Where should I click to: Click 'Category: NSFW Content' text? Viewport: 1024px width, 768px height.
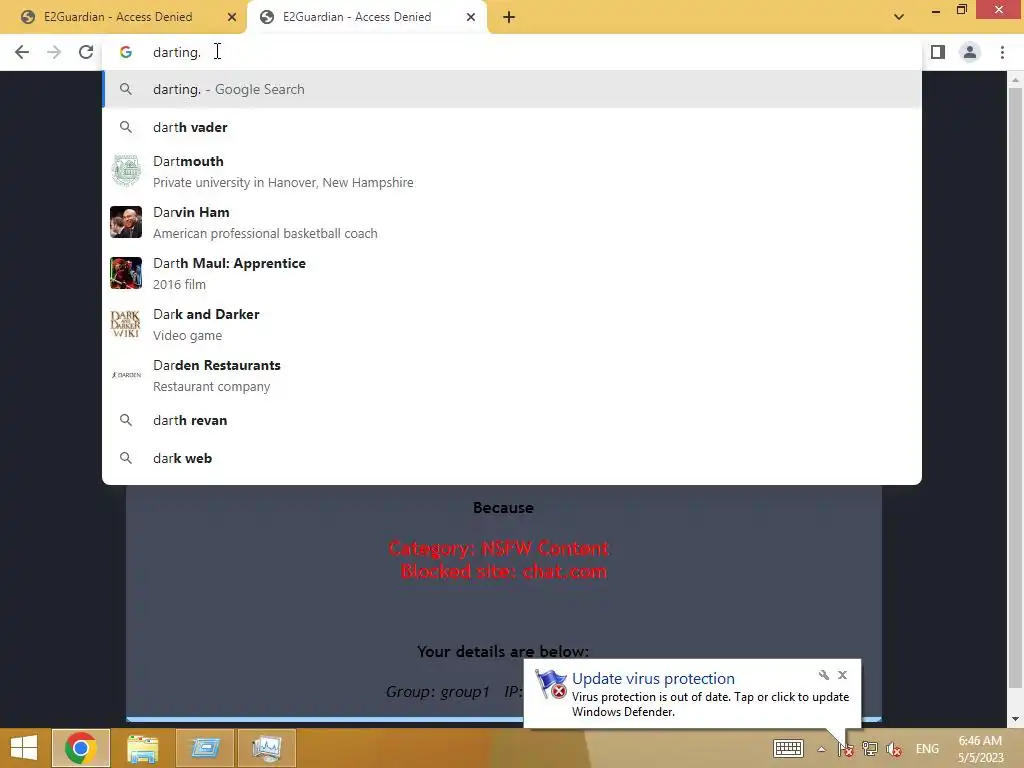coord(499,548)
